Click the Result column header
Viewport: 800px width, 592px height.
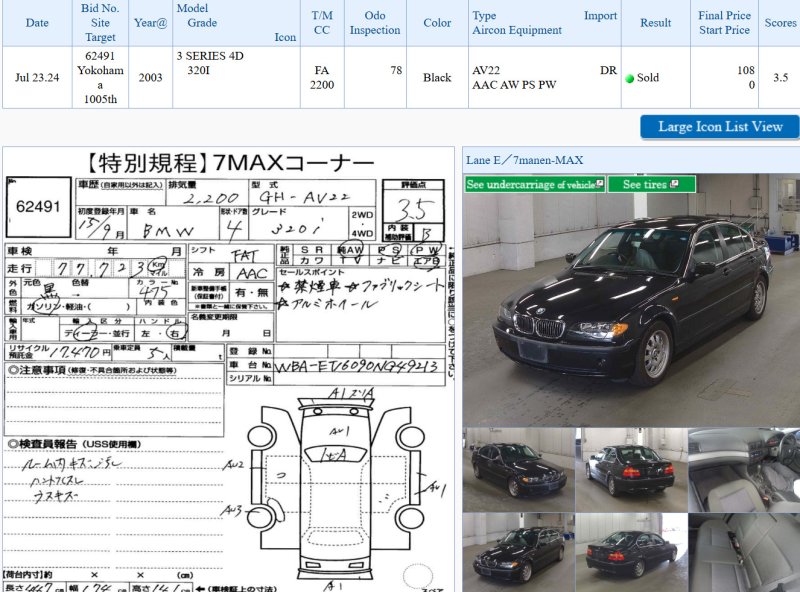tap(656, 23)
